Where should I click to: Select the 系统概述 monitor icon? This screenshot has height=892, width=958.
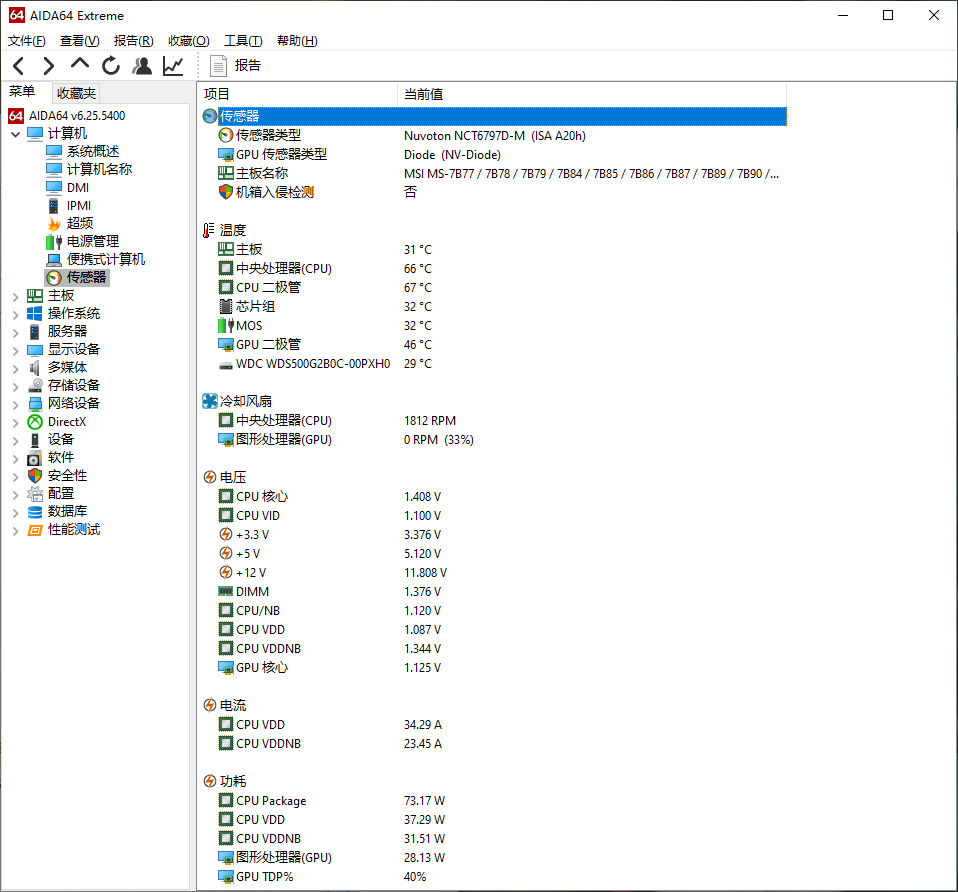coord(54,151)
